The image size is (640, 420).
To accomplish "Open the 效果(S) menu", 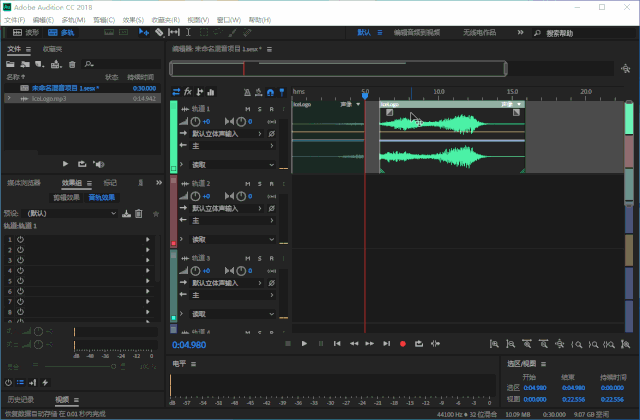I will [133, 20].
